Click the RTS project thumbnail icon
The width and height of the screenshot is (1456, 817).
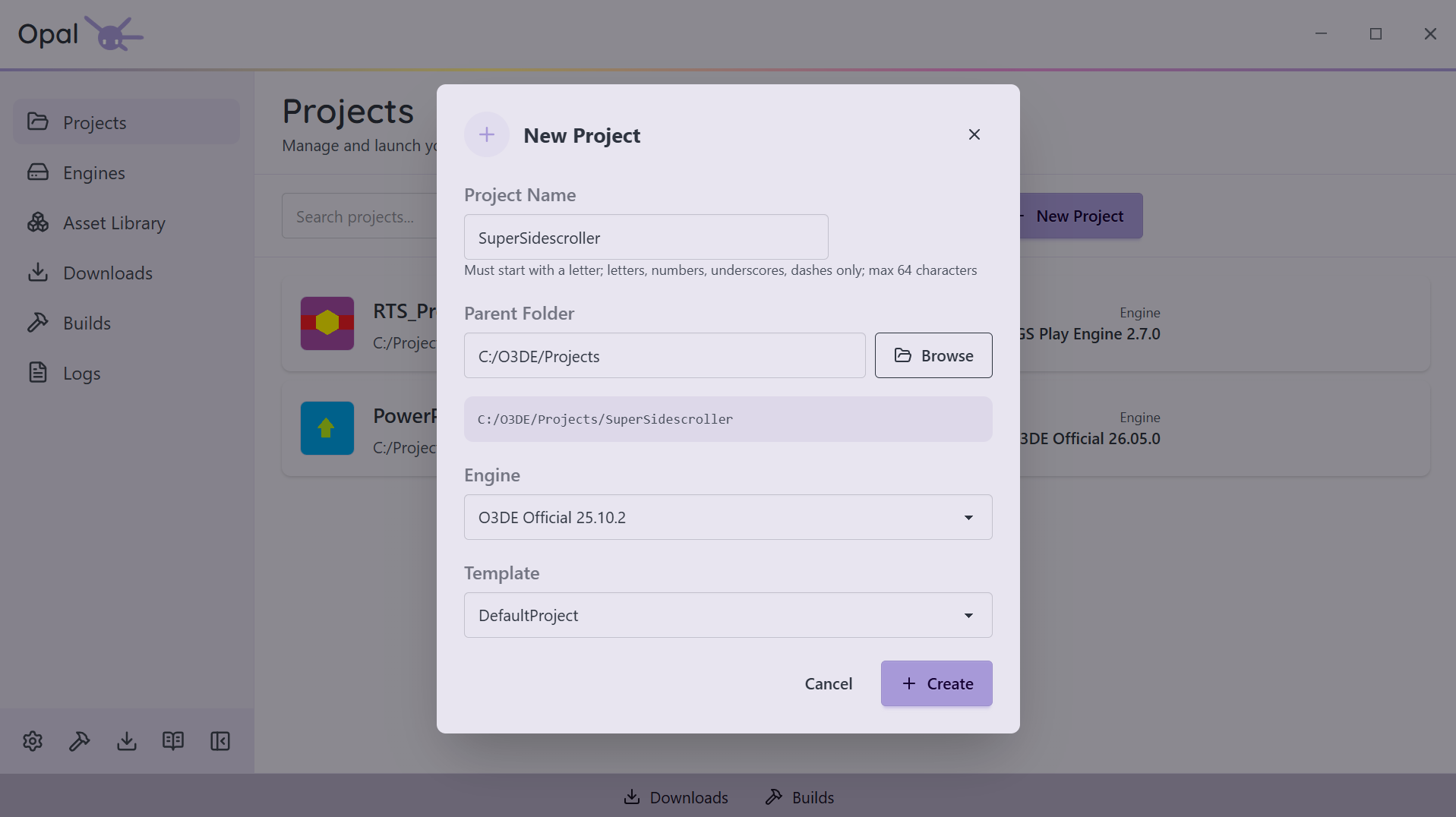click(327, 323)
